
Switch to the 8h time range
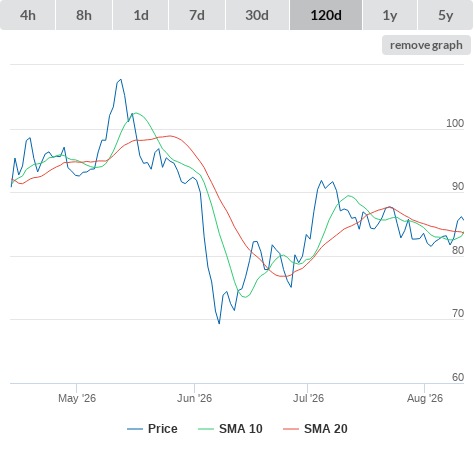click(x=84, y=15)
